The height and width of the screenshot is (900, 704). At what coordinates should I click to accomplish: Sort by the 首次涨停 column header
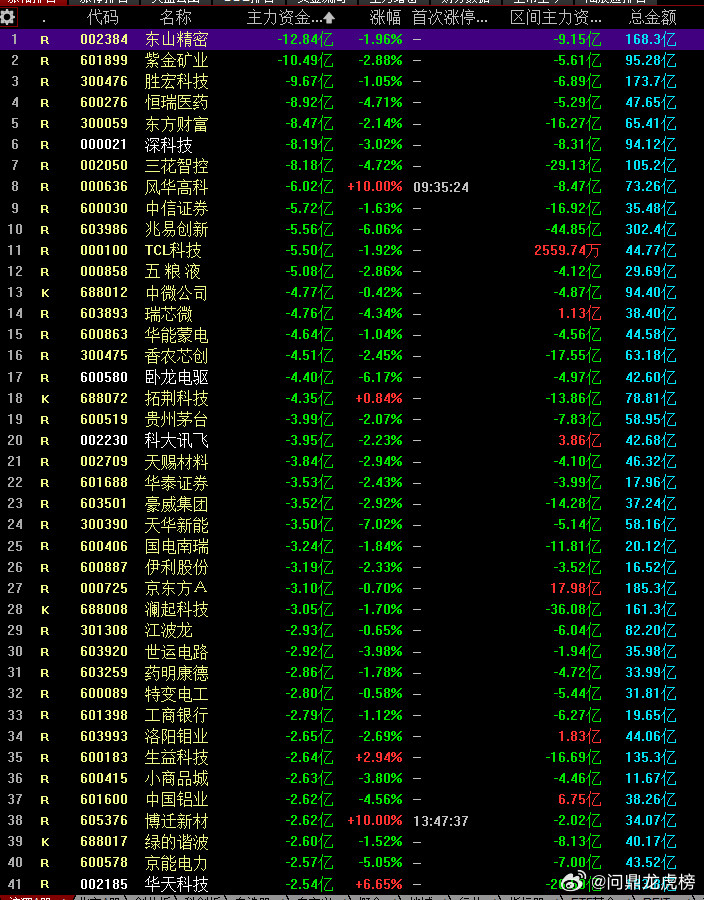(x=450, y=18)
